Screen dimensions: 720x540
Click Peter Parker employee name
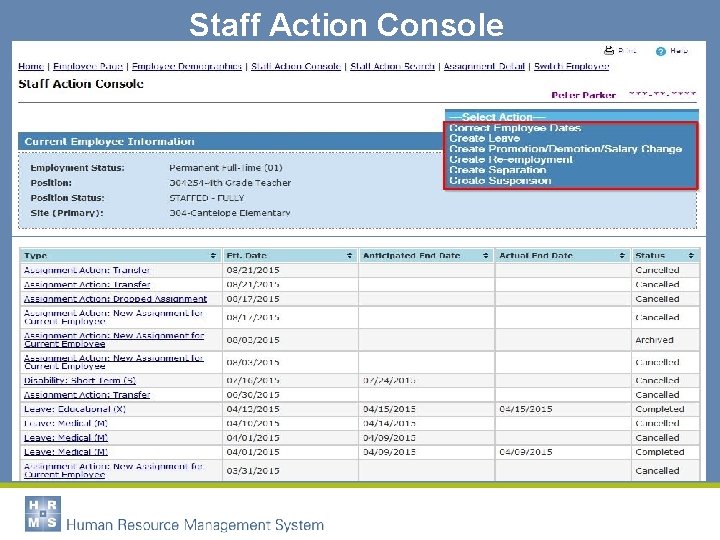(x=583, y=95)
